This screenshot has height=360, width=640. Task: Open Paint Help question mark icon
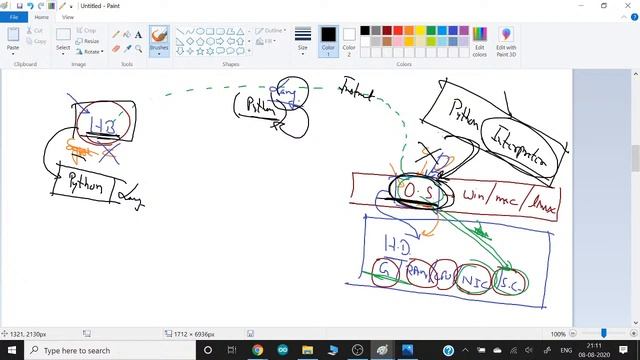tap(634, 17)
